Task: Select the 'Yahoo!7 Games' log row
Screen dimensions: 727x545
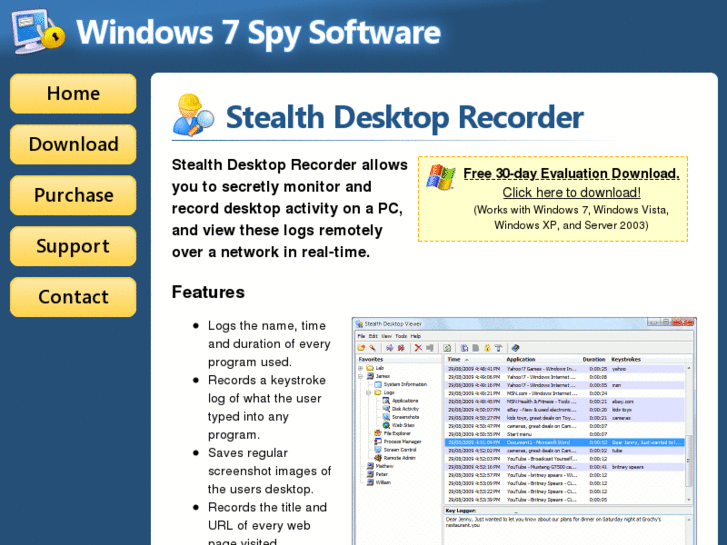Action: tap(564, 369)
